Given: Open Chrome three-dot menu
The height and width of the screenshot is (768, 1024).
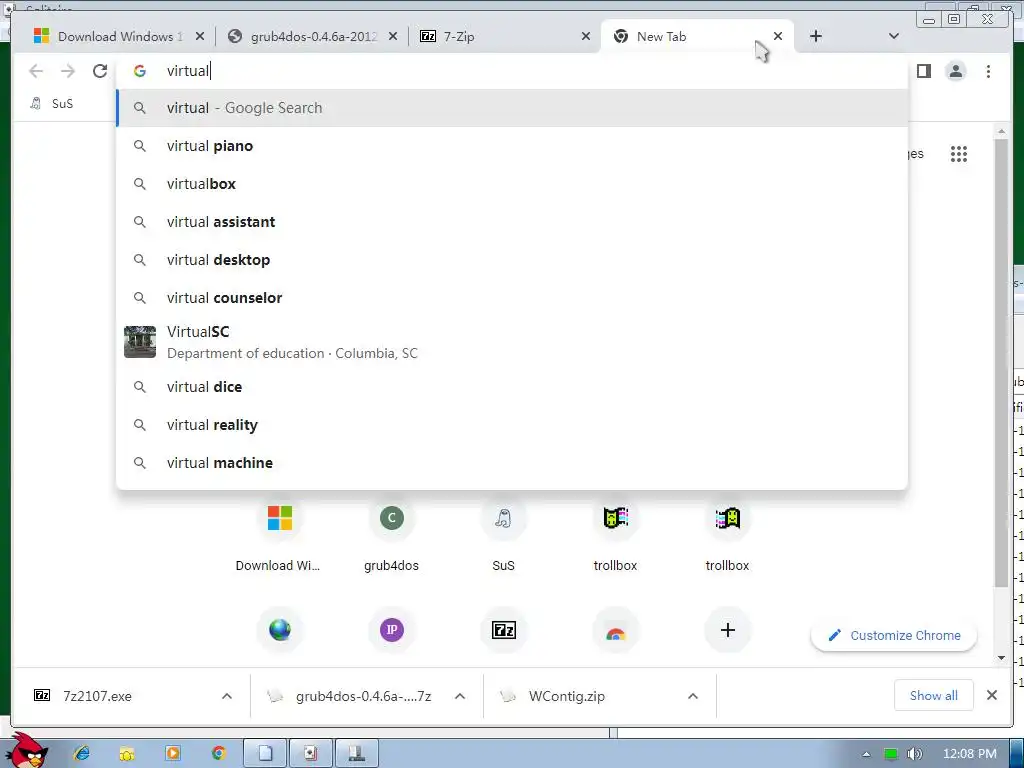Looking at the screenshot, I should pos(988,71).
